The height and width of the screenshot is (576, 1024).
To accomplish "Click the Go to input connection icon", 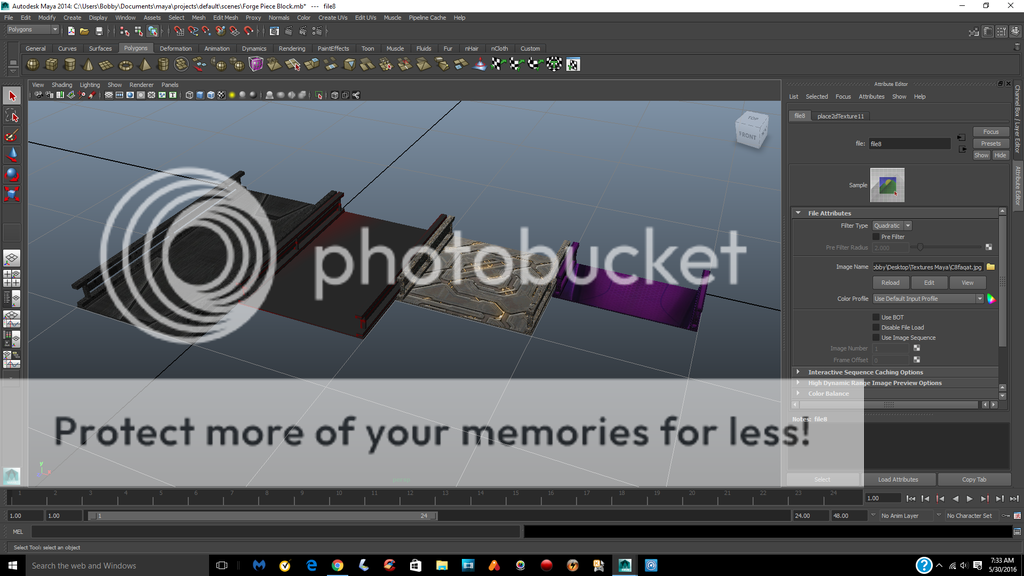I will [x=961, y=138].
